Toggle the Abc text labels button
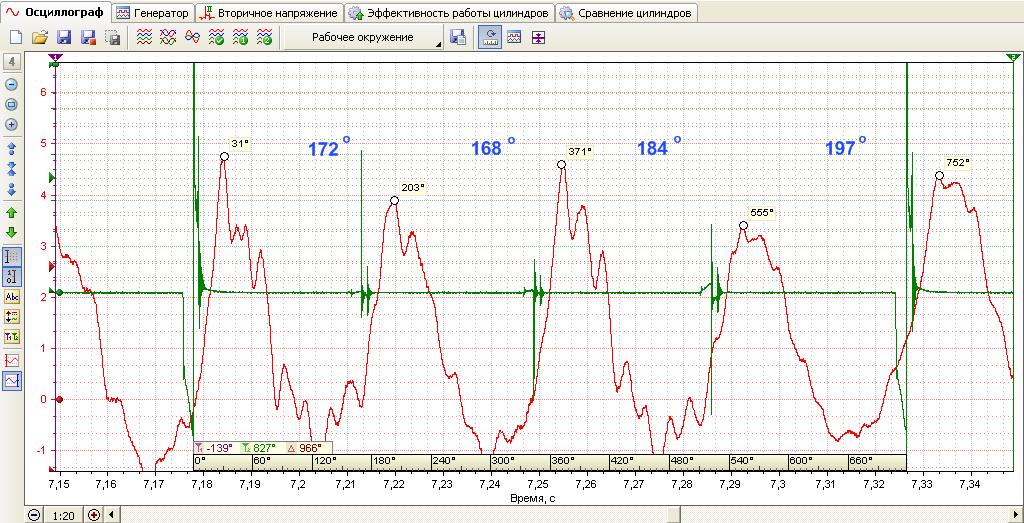Viewport: 1024px width, 523px height. tap(12, 297)
